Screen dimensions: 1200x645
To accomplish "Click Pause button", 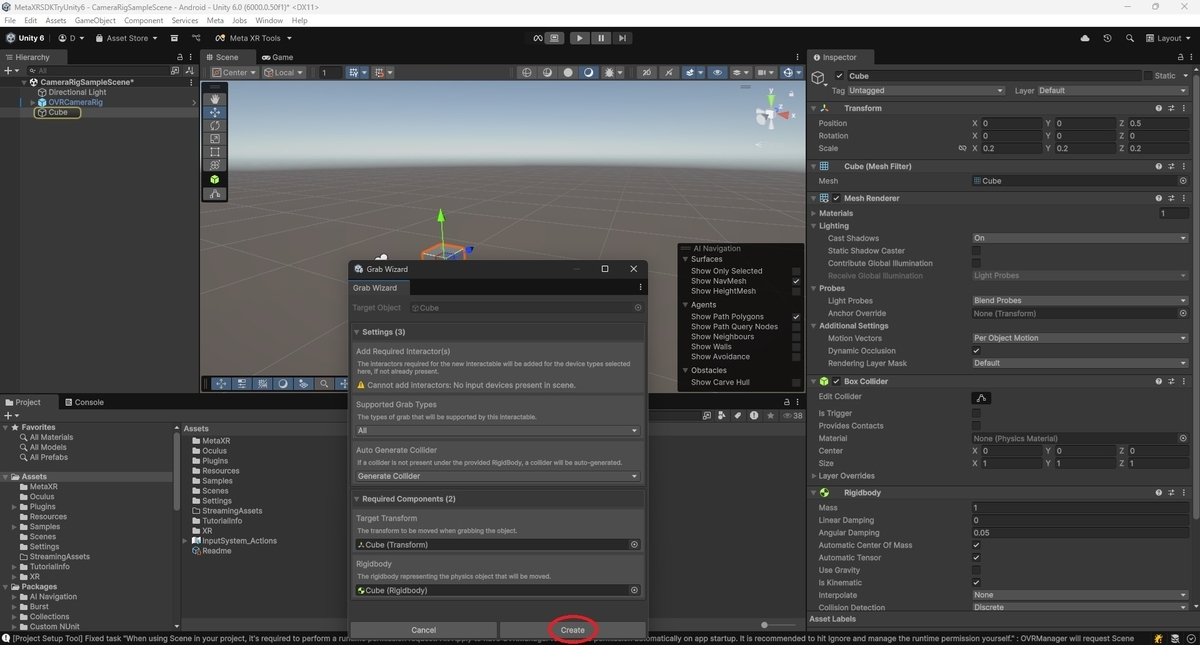I will point(600,38).
